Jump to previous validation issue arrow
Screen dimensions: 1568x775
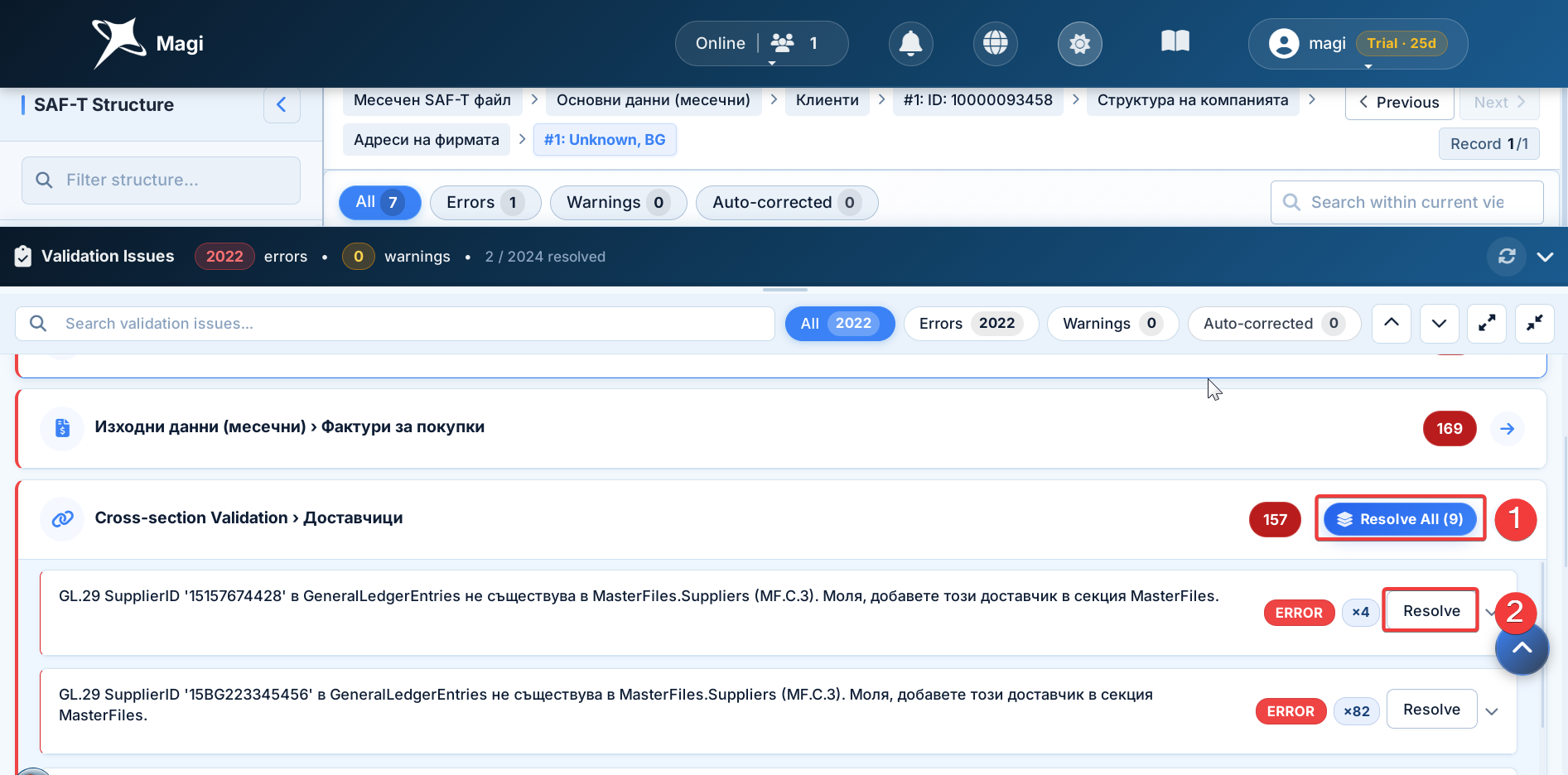1392,323
